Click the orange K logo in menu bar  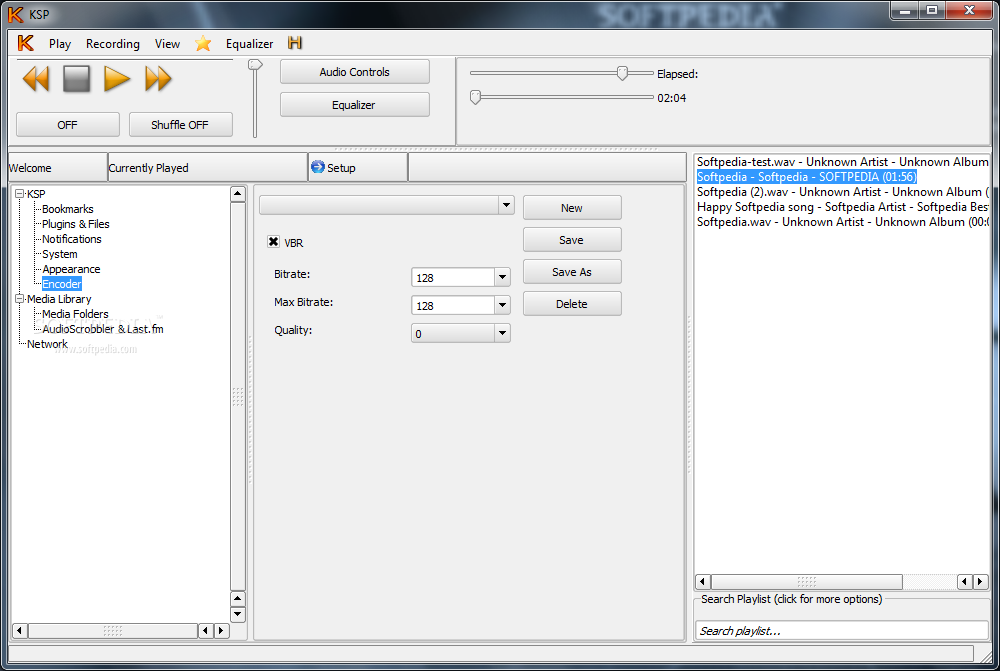click(x=25, y=43)
